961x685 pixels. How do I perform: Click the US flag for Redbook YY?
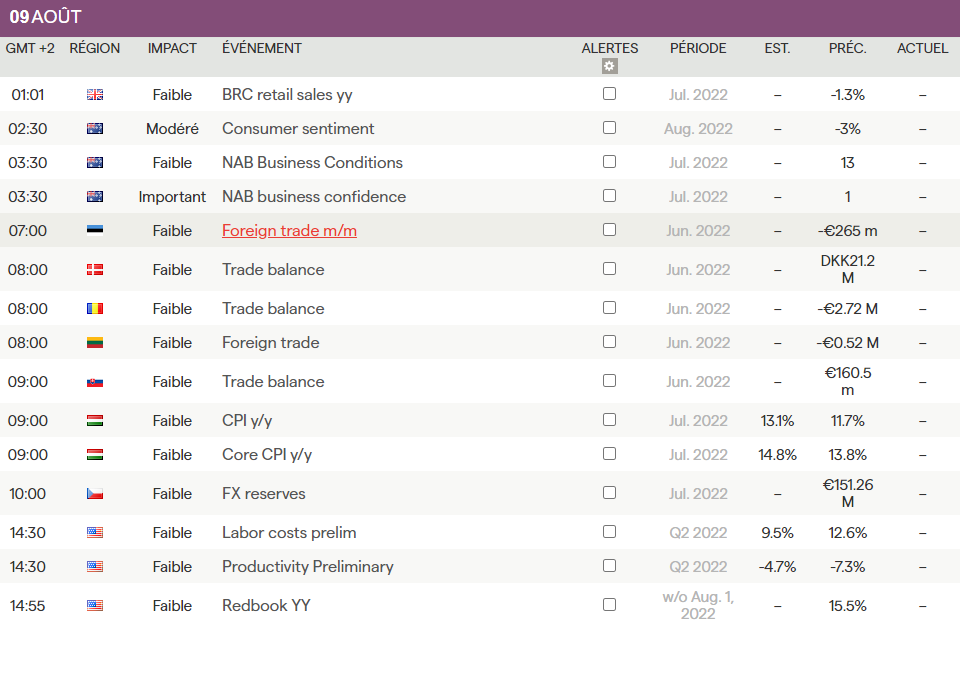pyautogui.click(x=95, y=606)
